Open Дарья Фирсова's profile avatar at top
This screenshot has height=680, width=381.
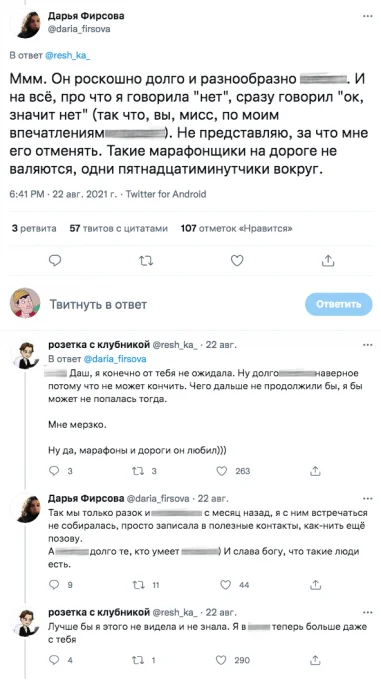[x=29, y=24]
